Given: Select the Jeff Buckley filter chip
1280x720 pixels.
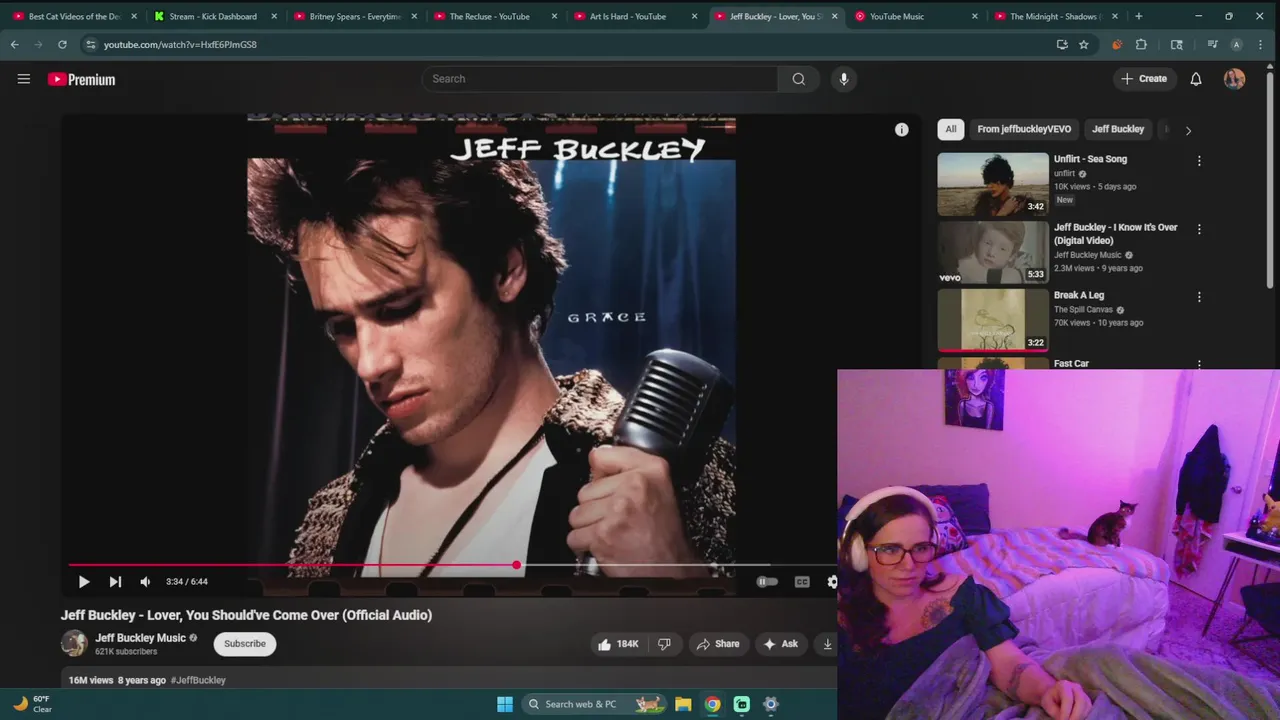Looking at the screenshot, I should coord(1118,129).
